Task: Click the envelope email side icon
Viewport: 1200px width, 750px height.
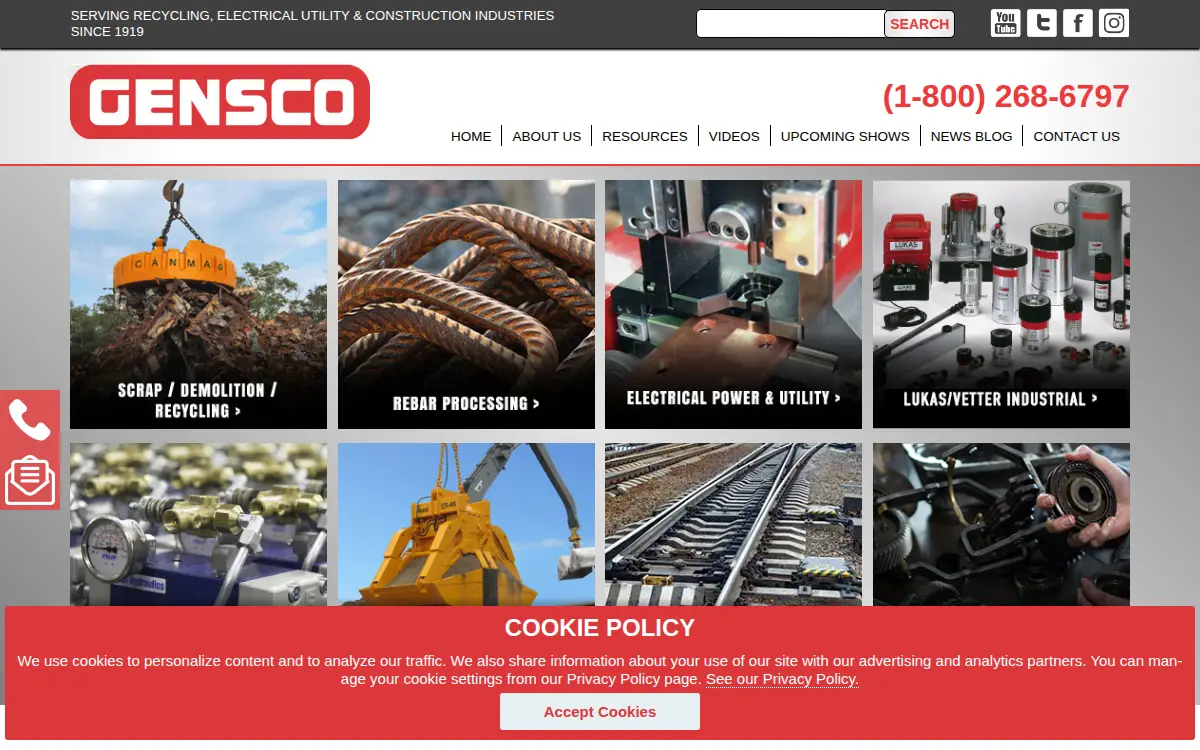Action: pyautogui.click(x=30, y=480)
